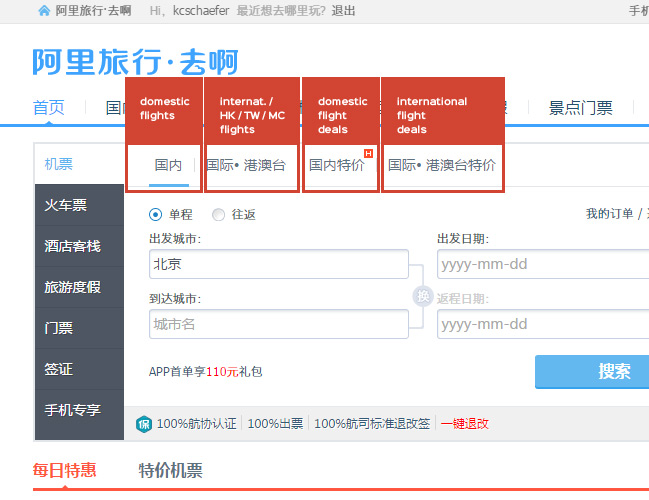Select 酒店客栈 in the left sidebar
This screenshot has height=500, width=649.
(x=79, y=246)
